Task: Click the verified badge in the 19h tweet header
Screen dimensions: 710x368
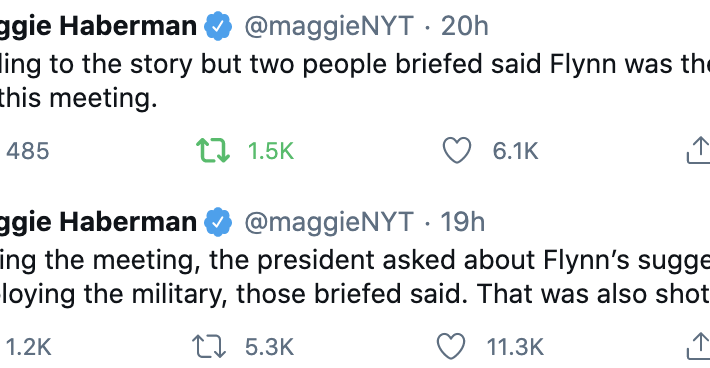Action: [x=218, y=222]
